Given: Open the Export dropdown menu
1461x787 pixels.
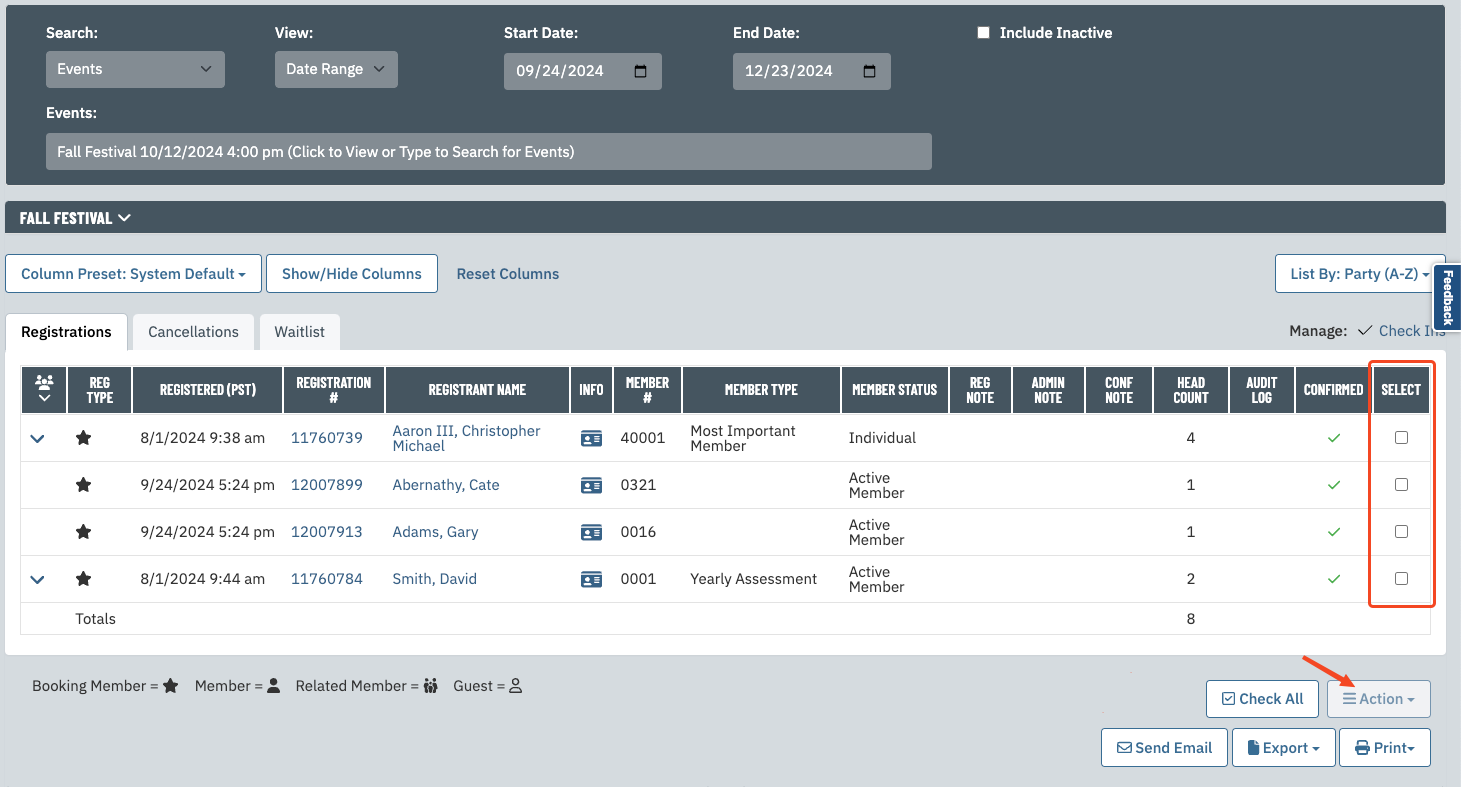Looking at the screenshot, I should tap(1284, 748).
